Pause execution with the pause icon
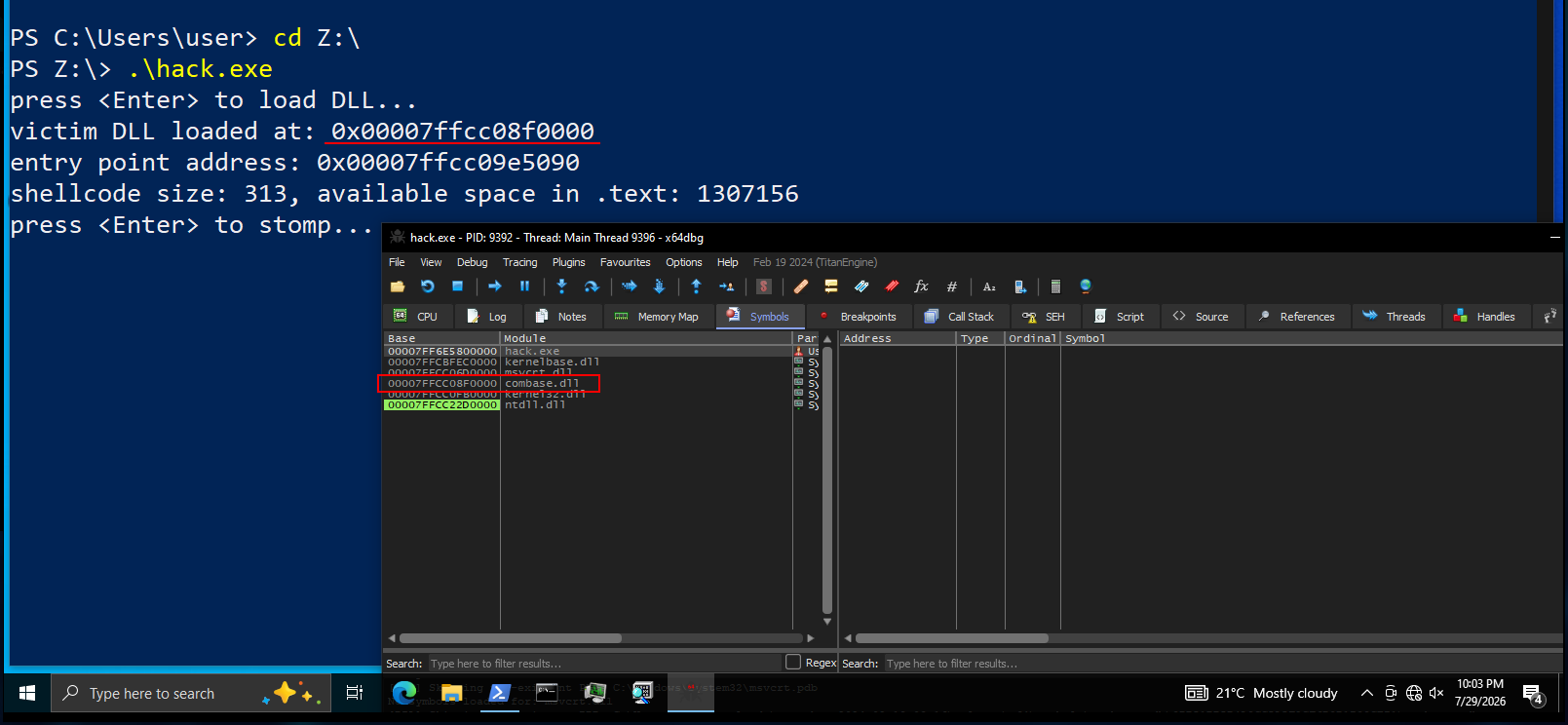Image resolution: width=1568 pixels, height=725 pixels. [x=524, y=286]
